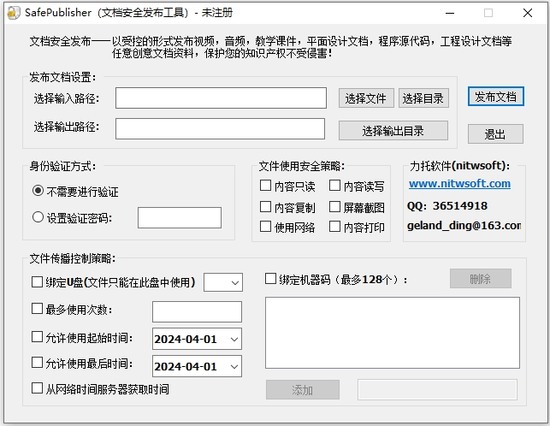Open the U盘 drive letter dropdown
Viewport: 550px width, 426px height.
223,282
